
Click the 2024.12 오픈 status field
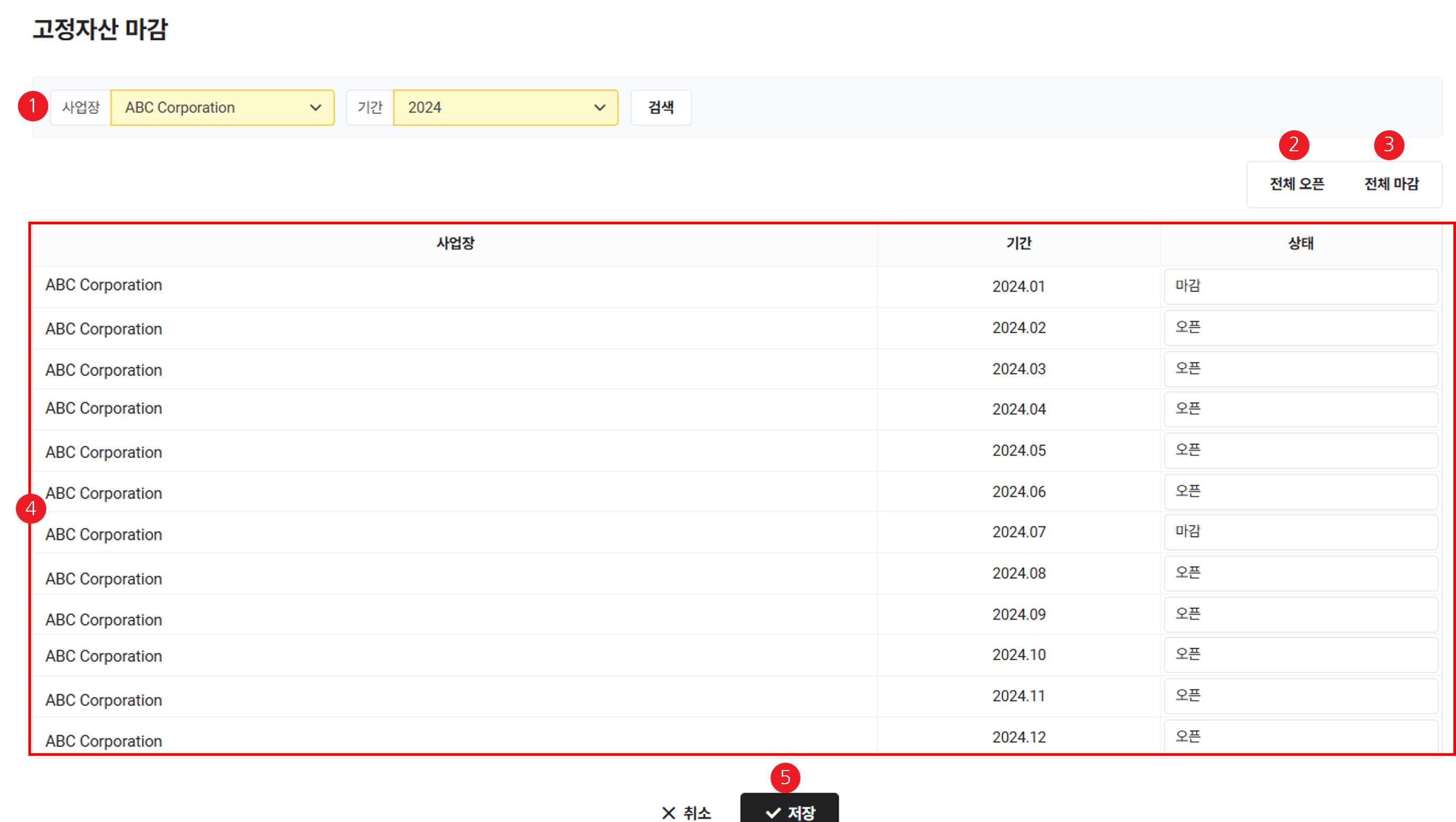1300,736
